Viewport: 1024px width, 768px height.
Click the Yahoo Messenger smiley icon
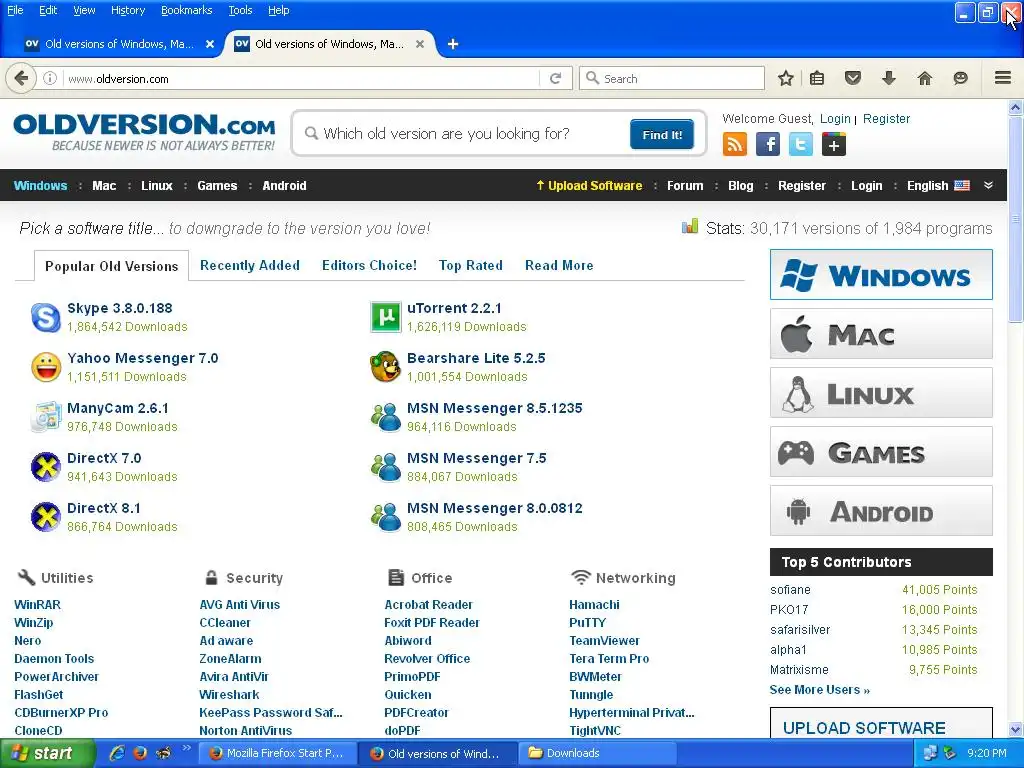[46, 367]
